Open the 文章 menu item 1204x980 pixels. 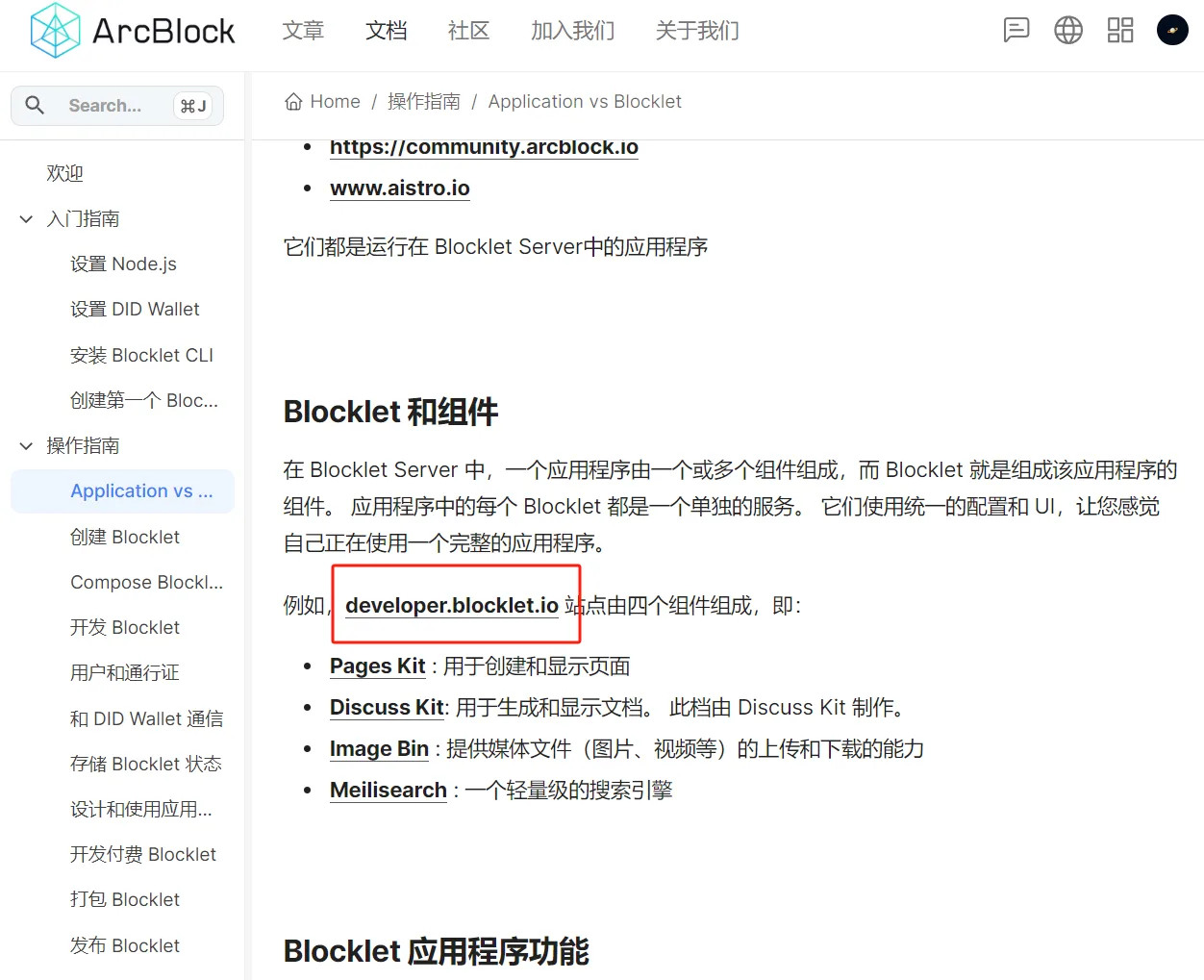(x=303, y=31)
